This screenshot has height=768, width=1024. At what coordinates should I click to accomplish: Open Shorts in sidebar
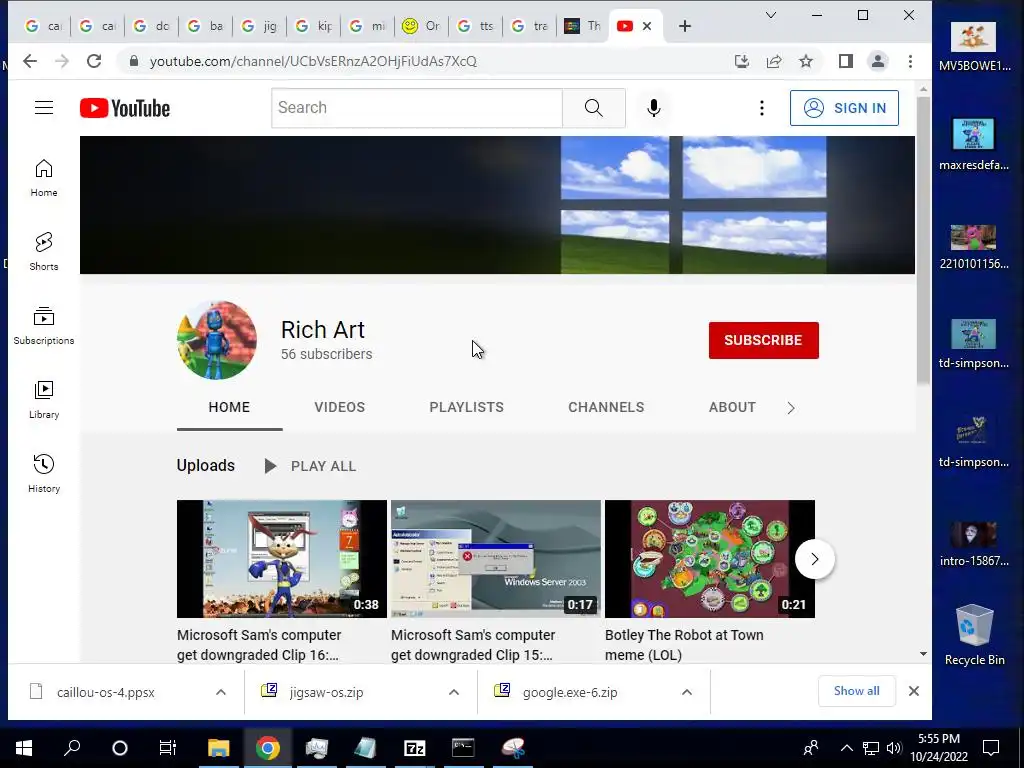pyautogui.click(x=44, y=252)
